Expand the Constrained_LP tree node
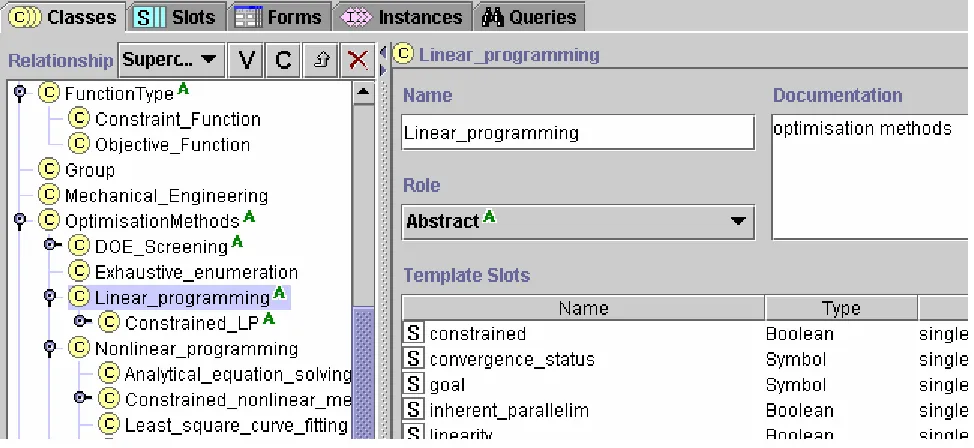Image resolution: width=974 pixels, height=448 pixels. [x=83, y=322]
